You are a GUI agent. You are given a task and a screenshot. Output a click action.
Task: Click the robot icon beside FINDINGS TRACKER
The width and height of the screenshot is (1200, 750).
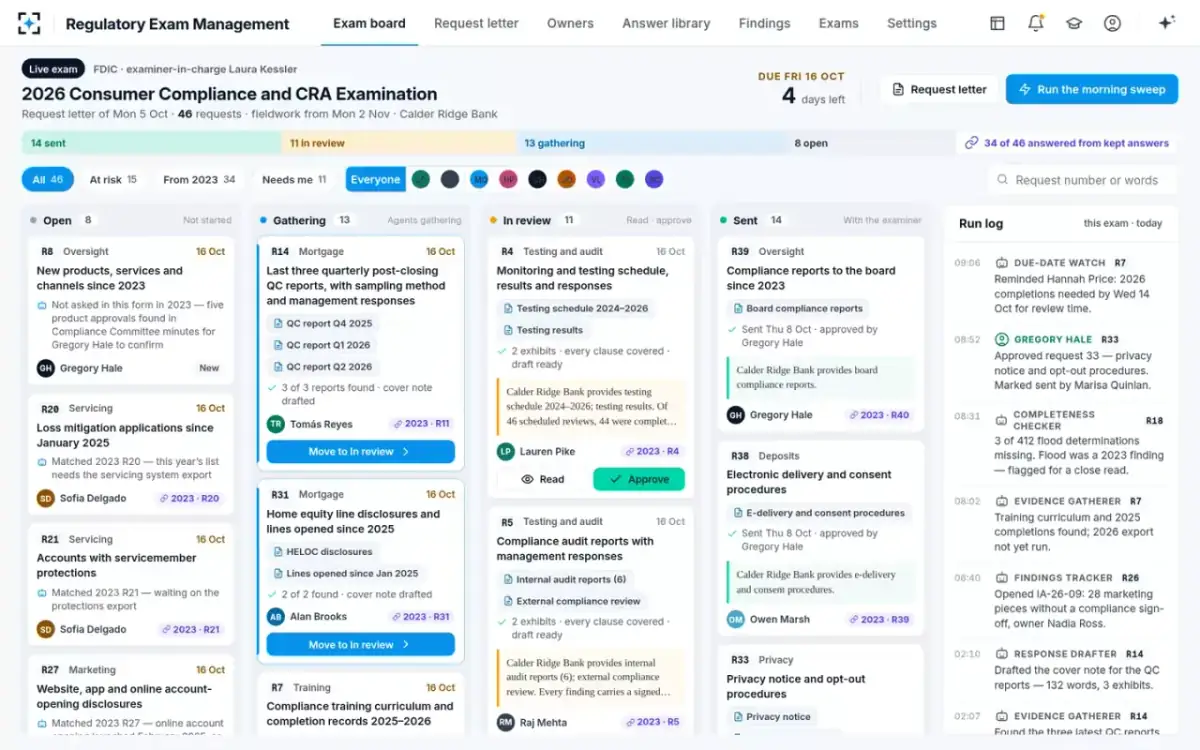pyautogui.click(x=1001, y=577)
